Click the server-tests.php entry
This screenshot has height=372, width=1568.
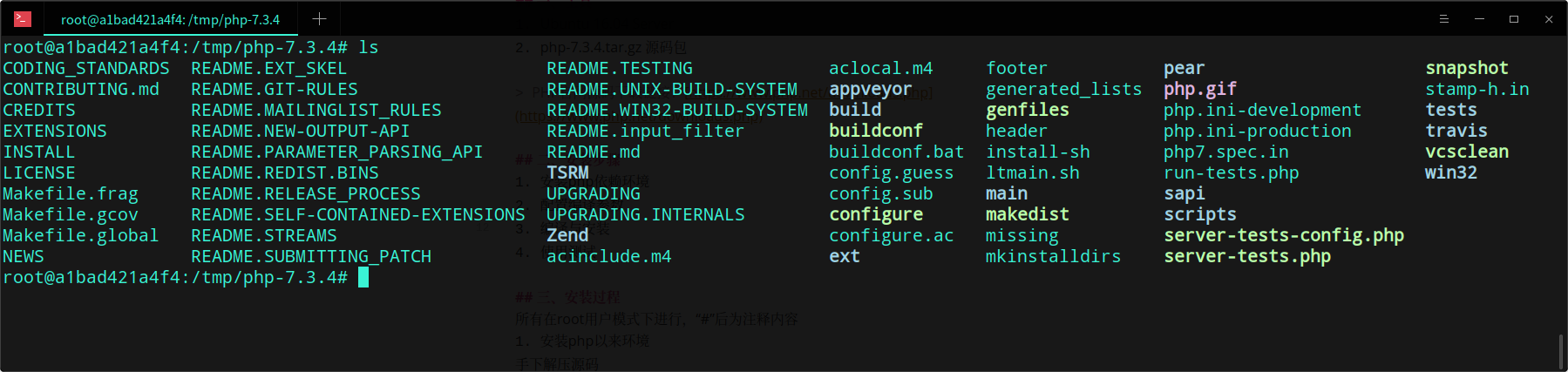coord(1246,256)
